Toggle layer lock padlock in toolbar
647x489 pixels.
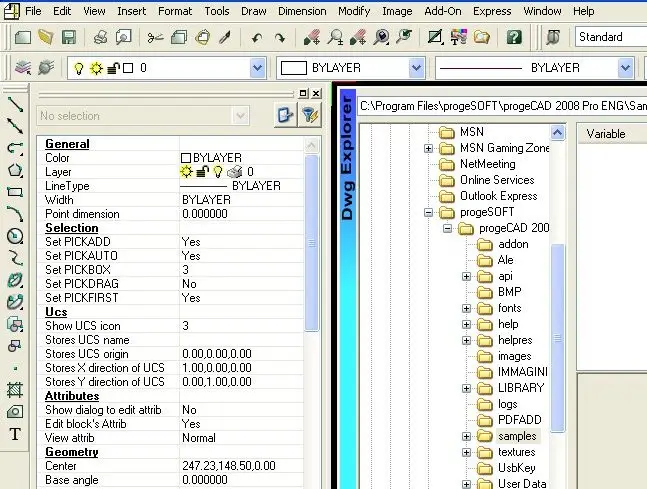113,68
